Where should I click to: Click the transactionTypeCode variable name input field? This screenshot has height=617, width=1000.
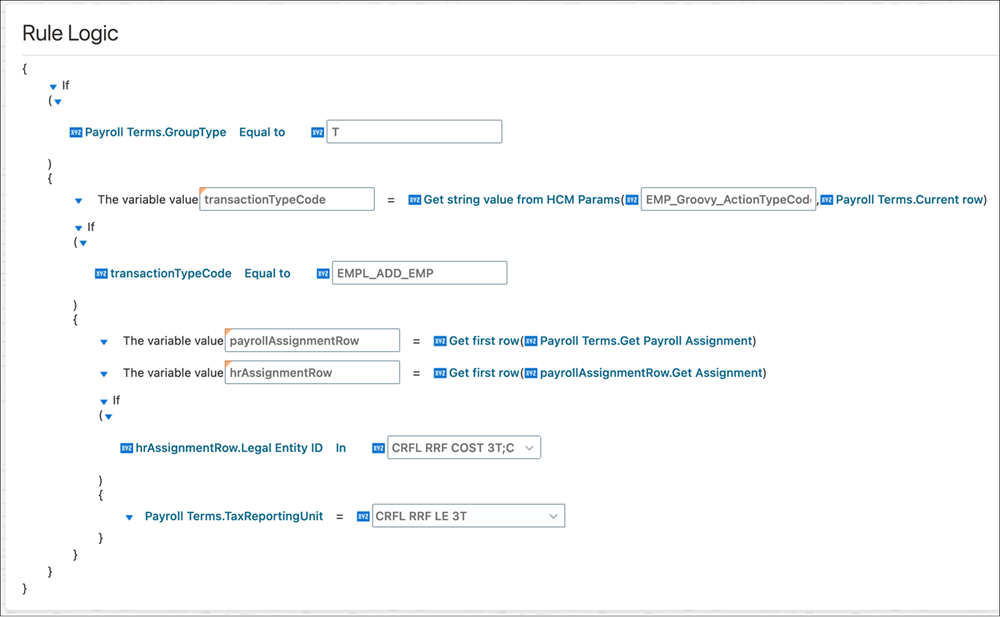click(x=286, y=199)
